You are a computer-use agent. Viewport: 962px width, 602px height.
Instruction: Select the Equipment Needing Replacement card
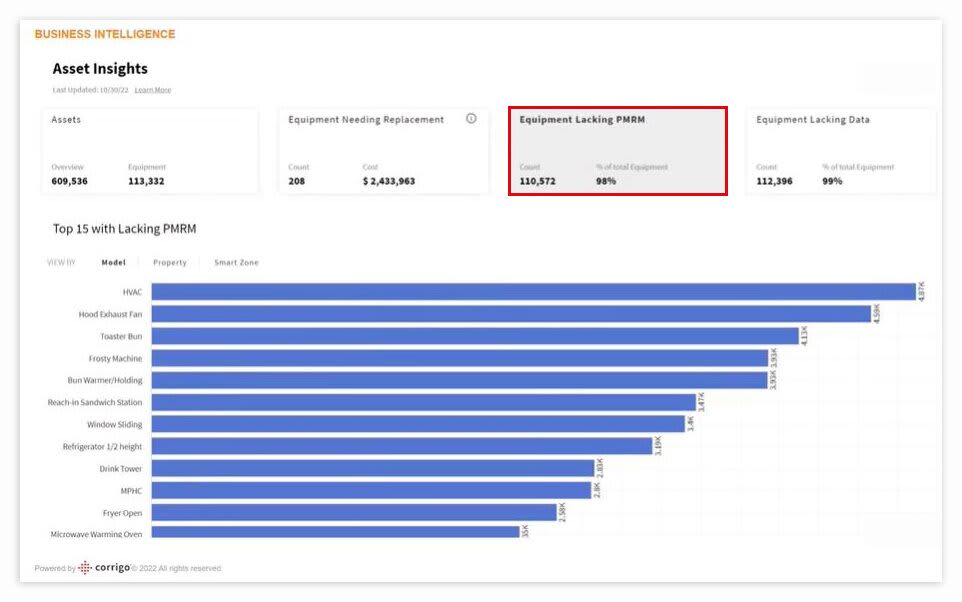pos(384,151)
